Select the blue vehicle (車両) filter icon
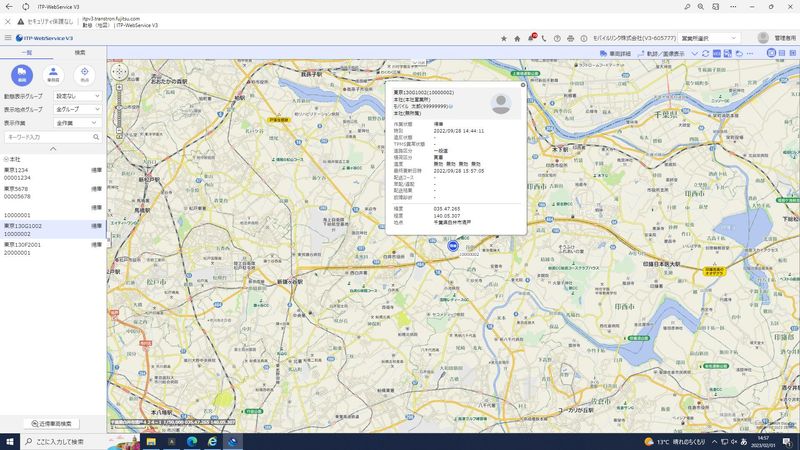The height and width of the screenshot is (450, 800). pos(22,74)
